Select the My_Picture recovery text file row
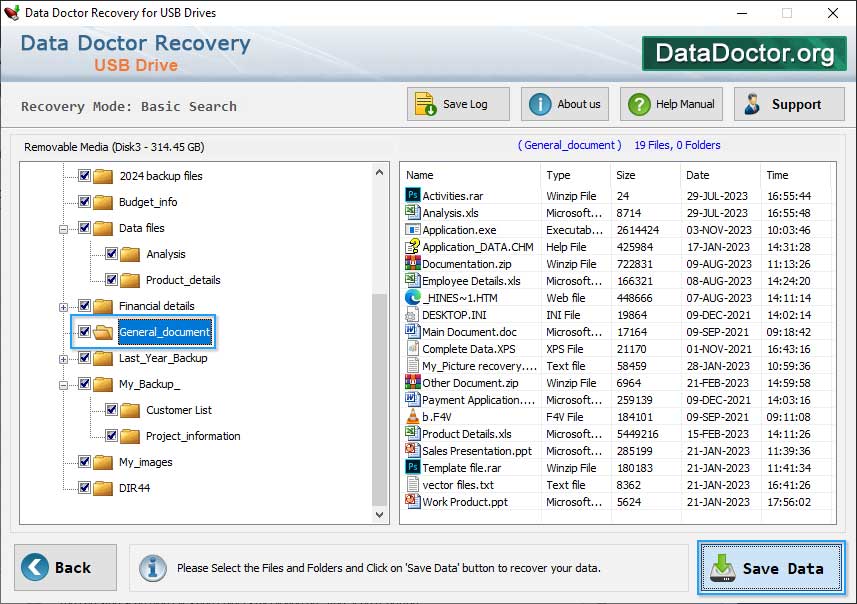 [x=619, y=366]
